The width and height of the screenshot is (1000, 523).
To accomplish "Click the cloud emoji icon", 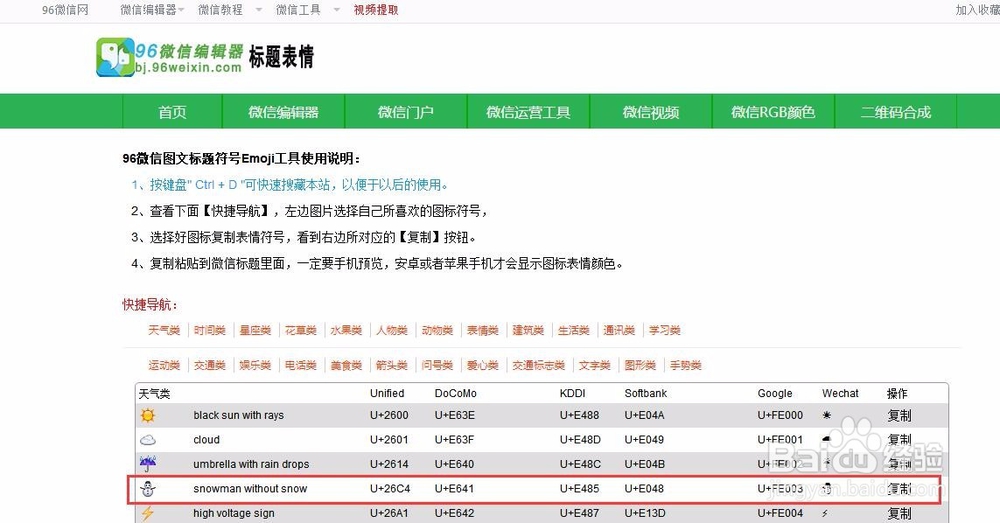I will (x=148, y=440).
